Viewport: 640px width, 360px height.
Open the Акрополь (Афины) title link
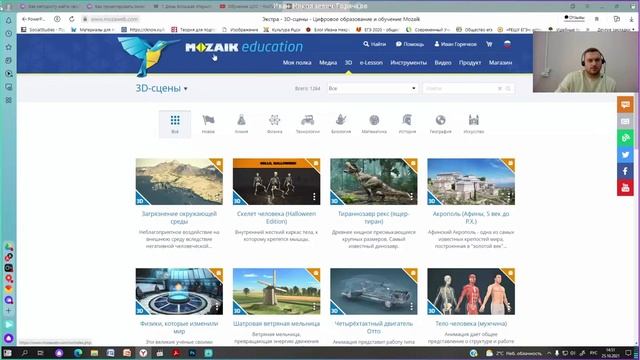471,218
